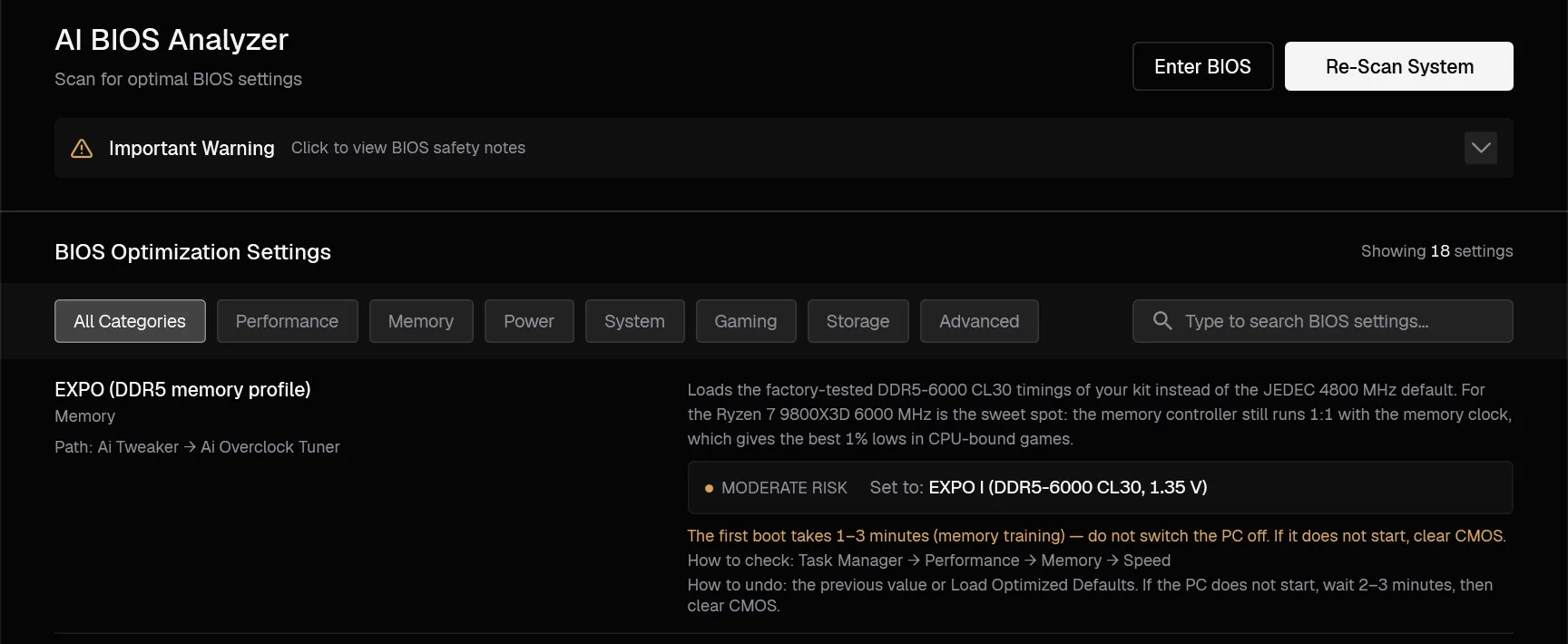This screenshot has height=644, width=1568.
Task: Select the All Categories filter tab
Action: click(130, 321)
